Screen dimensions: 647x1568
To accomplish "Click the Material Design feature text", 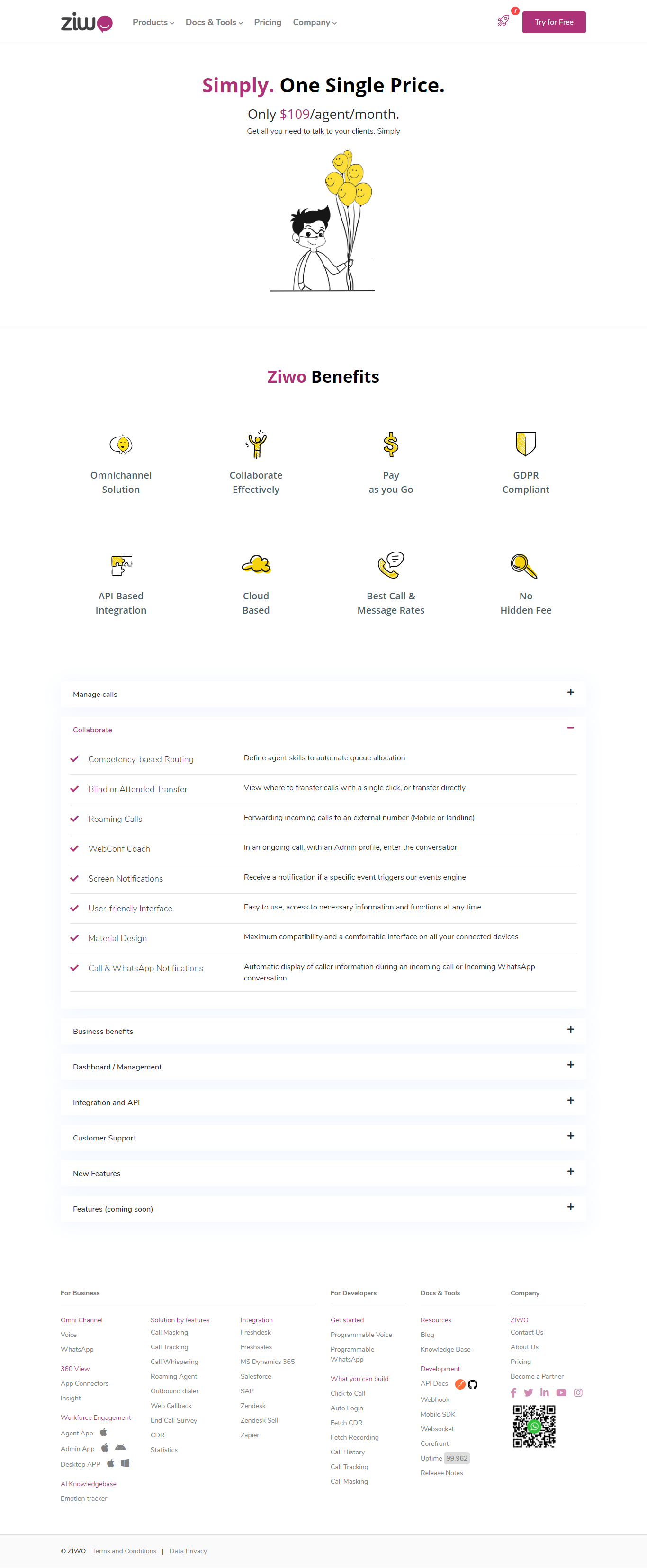I will click(117, 938).
